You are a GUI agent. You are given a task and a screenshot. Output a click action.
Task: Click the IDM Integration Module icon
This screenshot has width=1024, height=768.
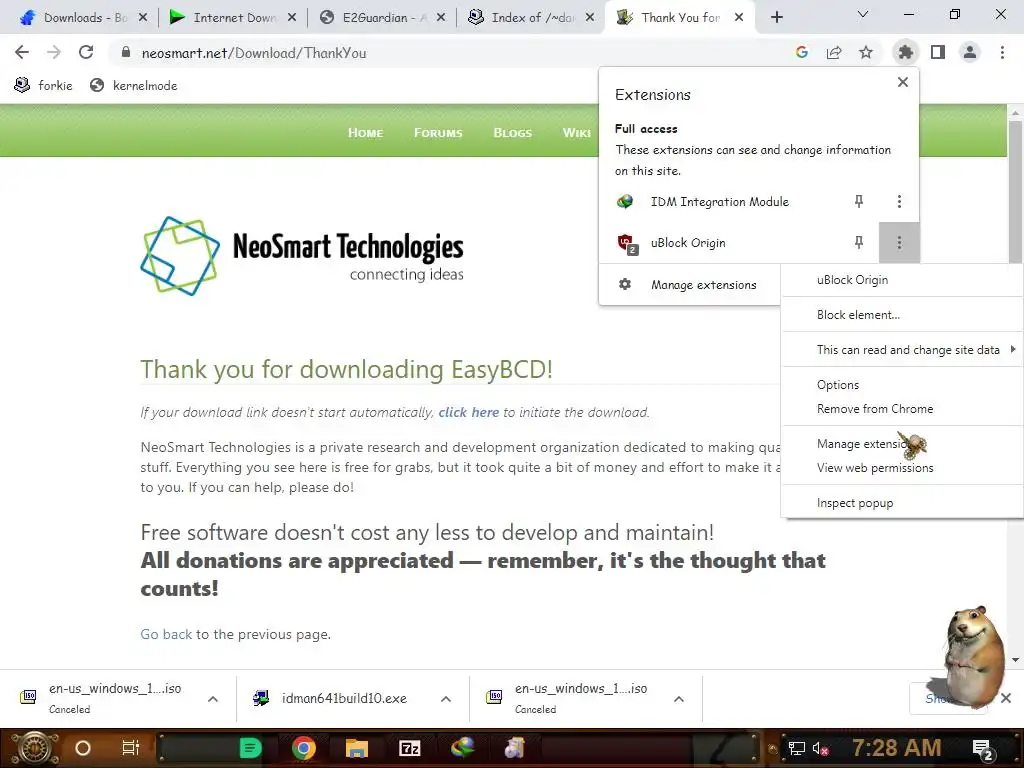pyautogui.click(x=625, y=202)
